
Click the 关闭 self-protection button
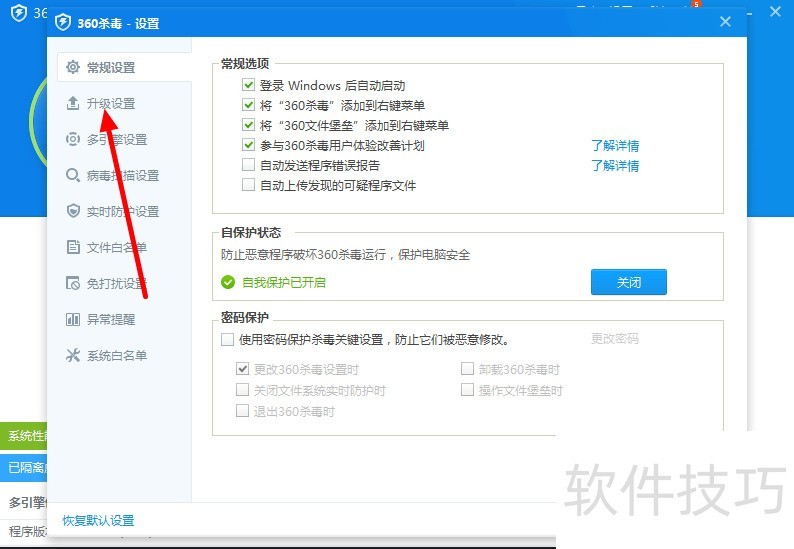628,282
